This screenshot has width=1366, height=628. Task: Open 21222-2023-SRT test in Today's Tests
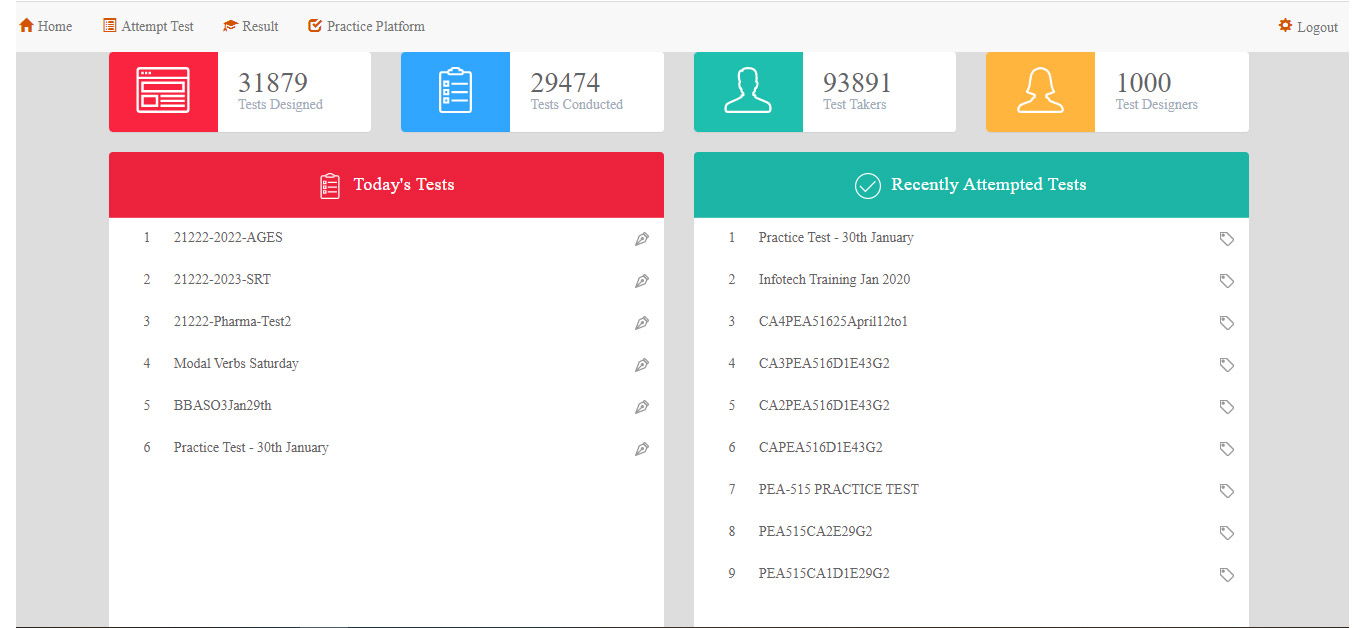pos(222,280)
